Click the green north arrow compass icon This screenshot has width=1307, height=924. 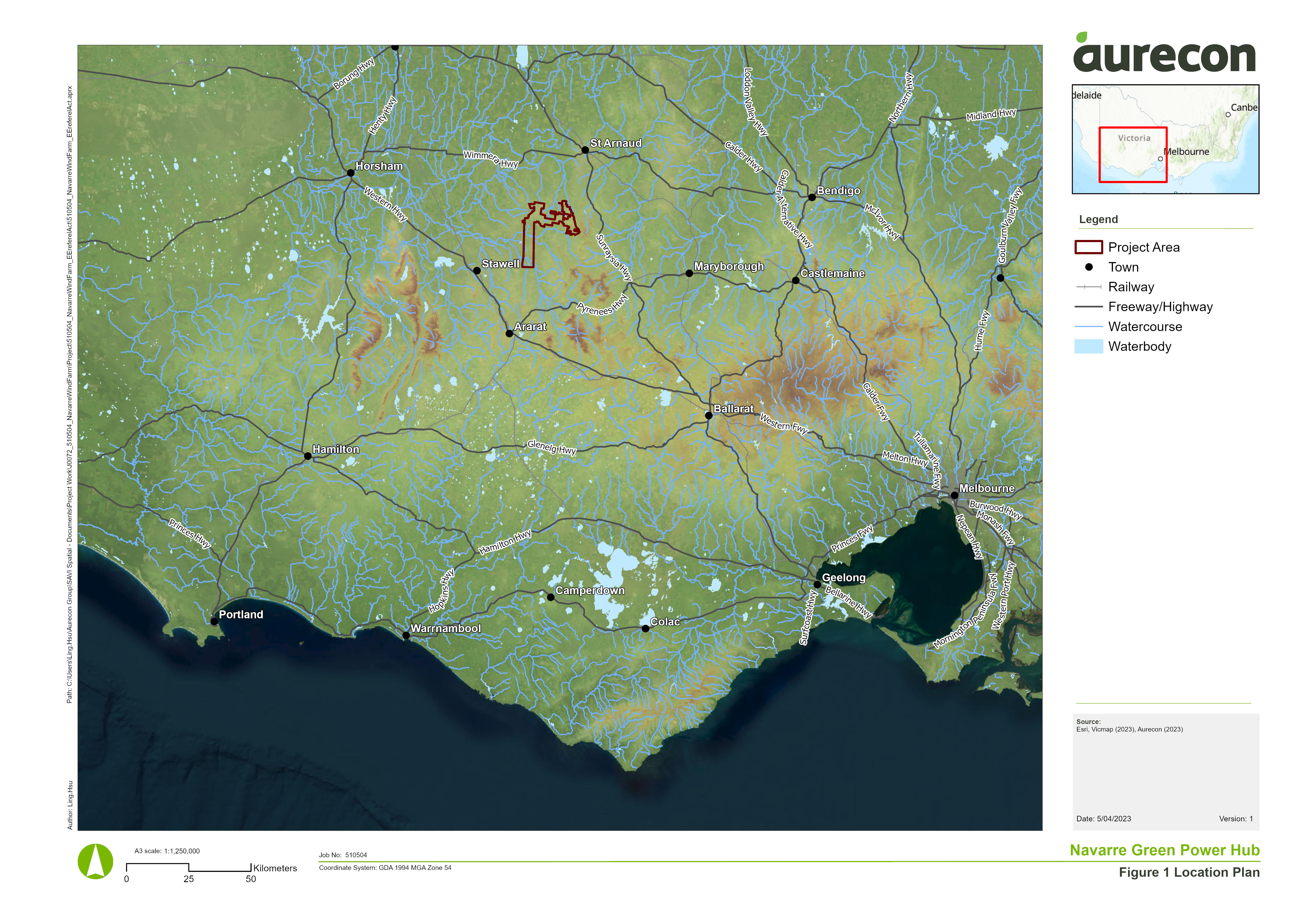click(95, 861)
